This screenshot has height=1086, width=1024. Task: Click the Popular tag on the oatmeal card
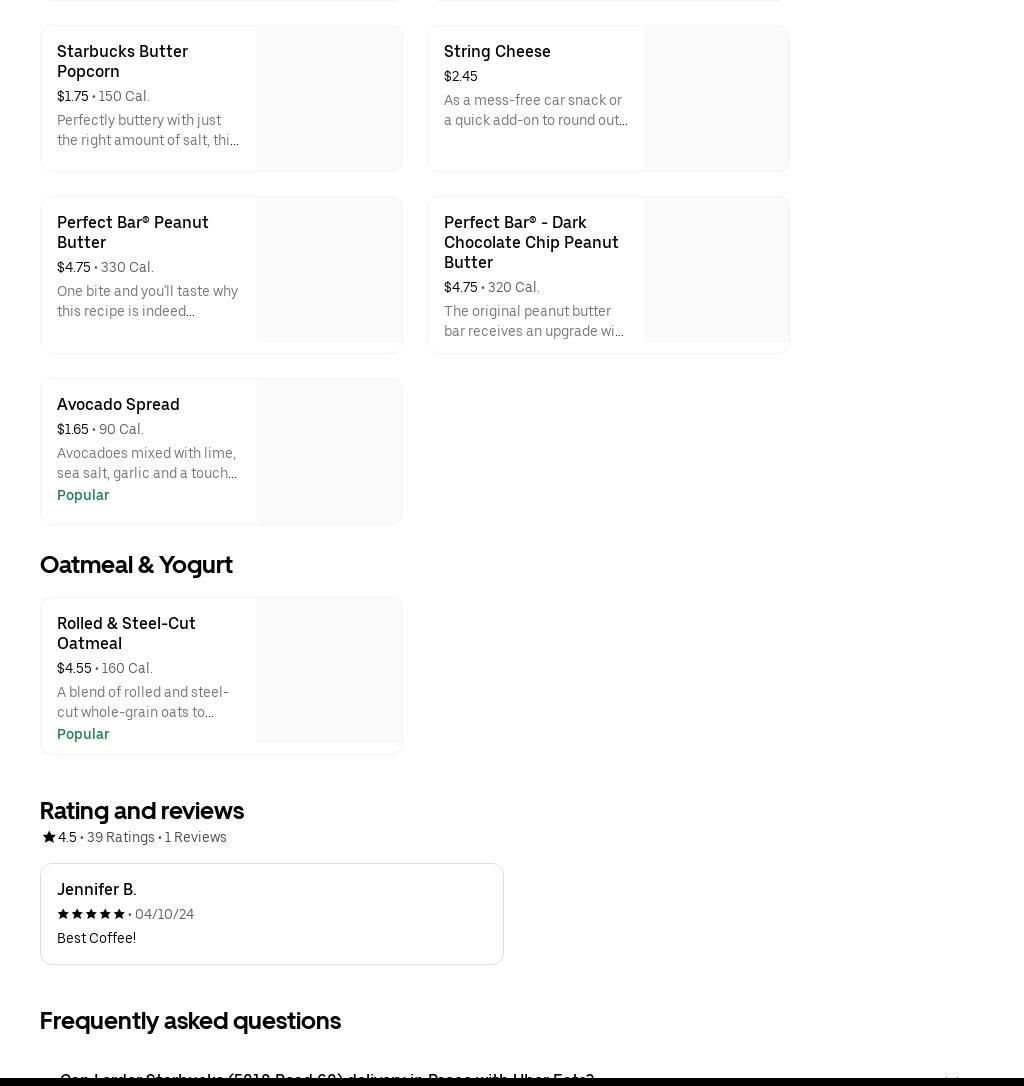[x=83, y=734]
